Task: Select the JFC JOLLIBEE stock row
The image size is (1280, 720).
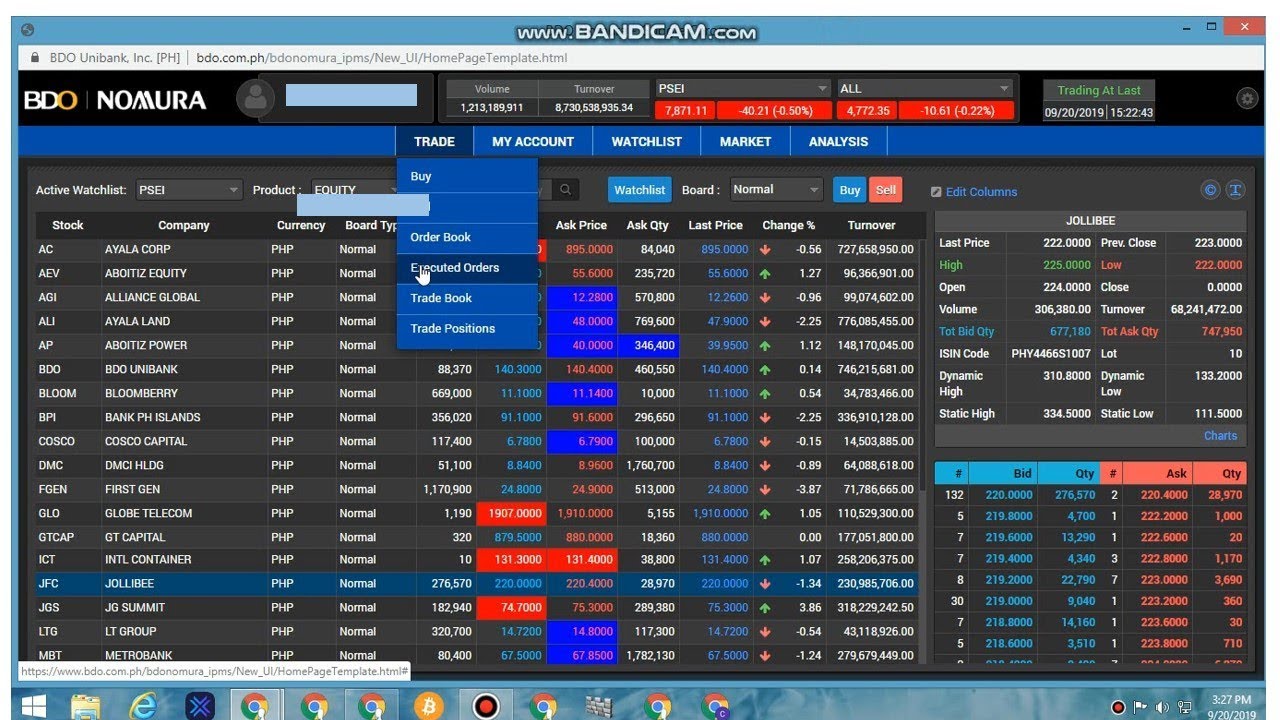Action: pyautogui.click(x=477, y=584)
